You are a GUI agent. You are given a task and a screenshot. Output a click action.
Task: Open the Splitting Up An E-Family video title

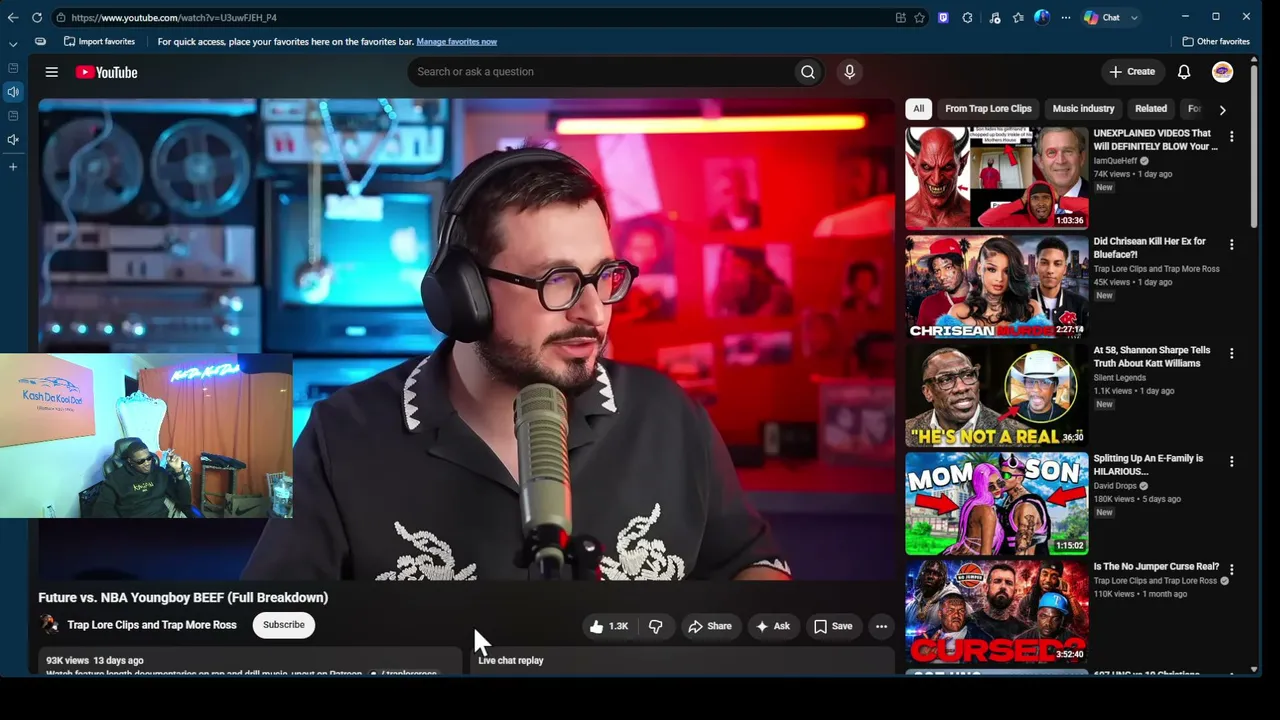click(1148, 465)
